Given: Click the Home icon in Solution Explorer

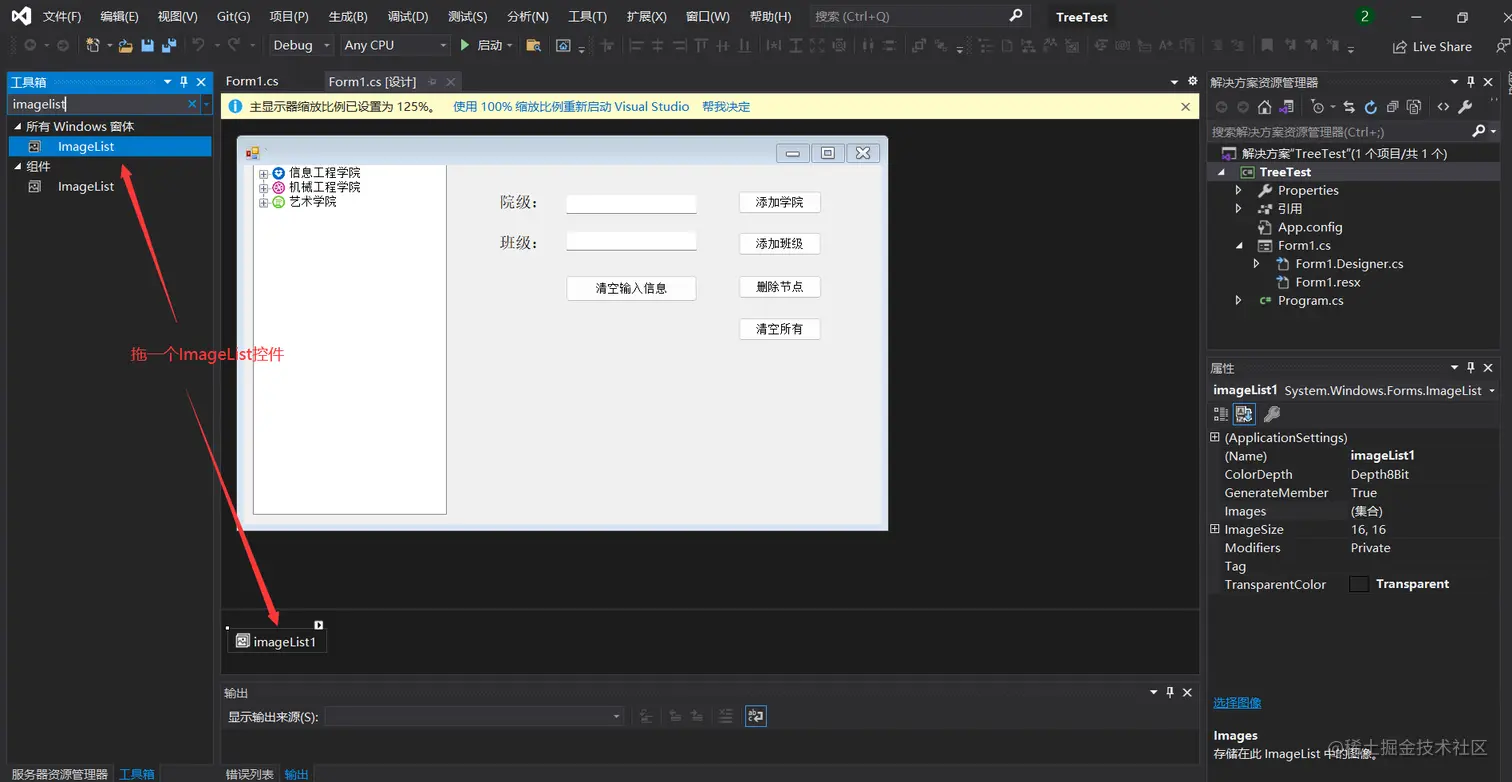Looking at the screenshot, I should pos(1265,107).
